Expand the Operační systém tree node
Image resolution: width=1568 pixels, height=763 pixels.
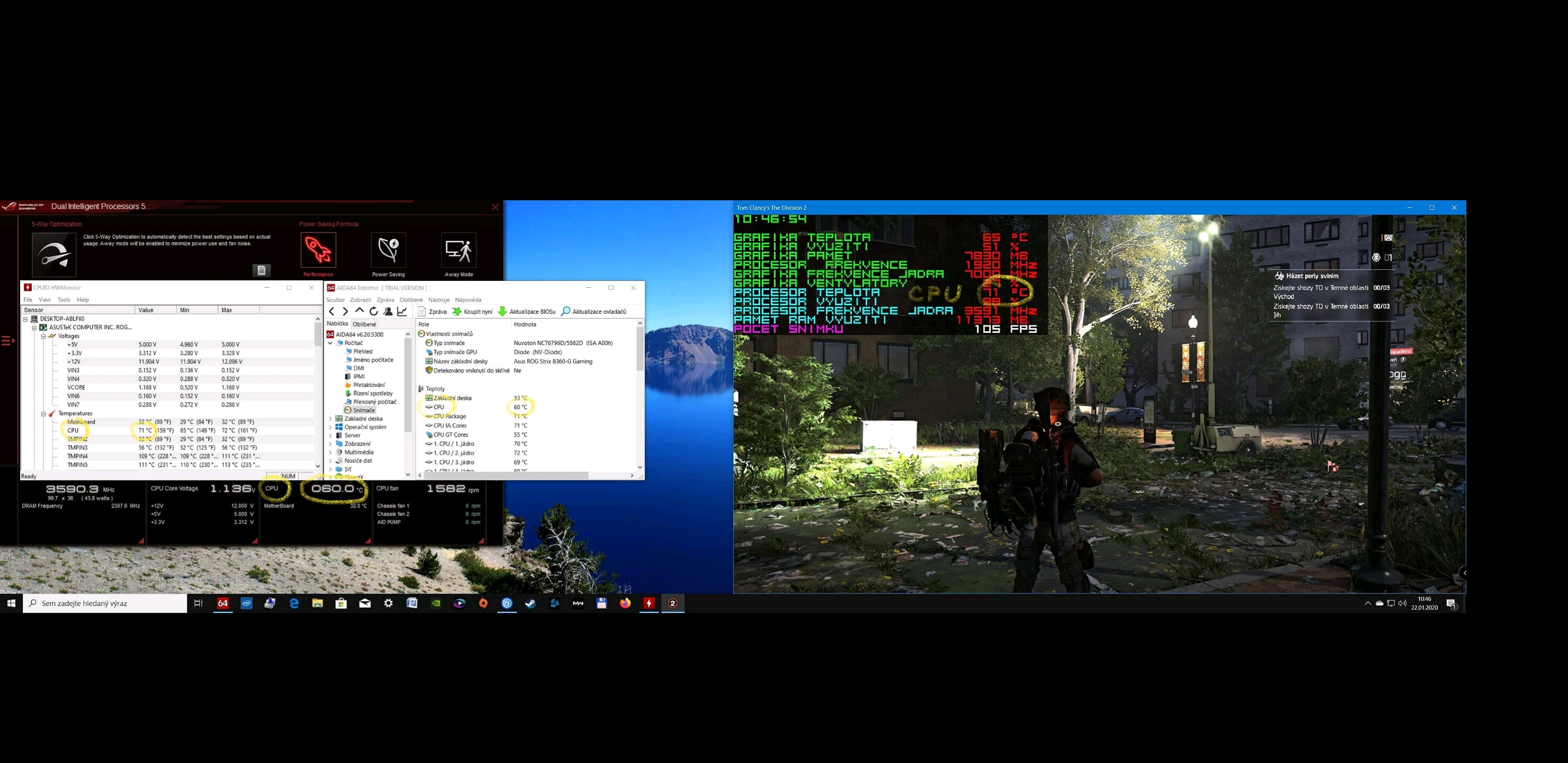[x=331, y=427]
